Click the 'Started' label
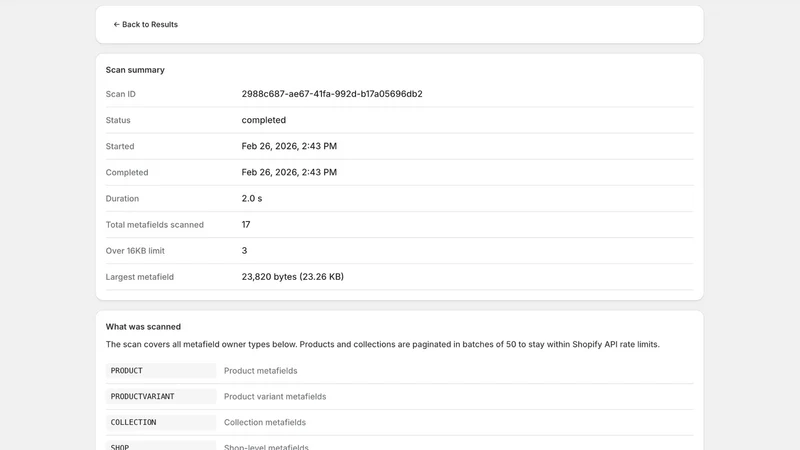 [x=120, y=146]
